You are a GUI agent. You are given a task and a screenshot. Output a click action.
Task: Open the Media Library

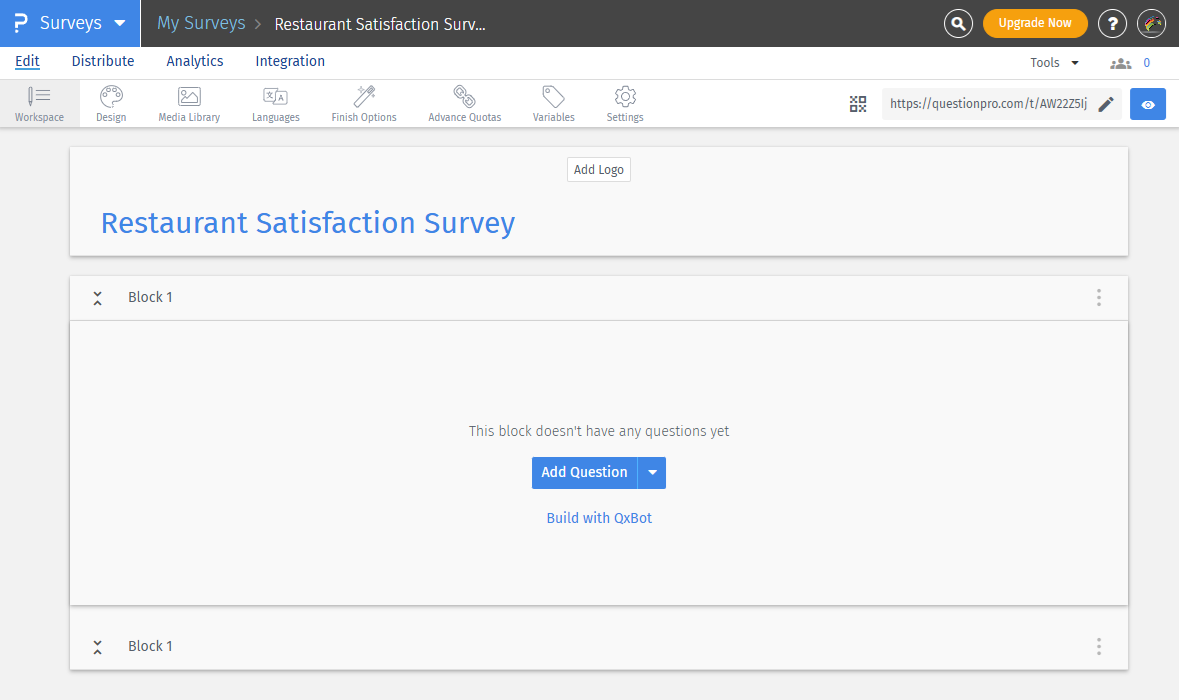[x=189, y=103]
